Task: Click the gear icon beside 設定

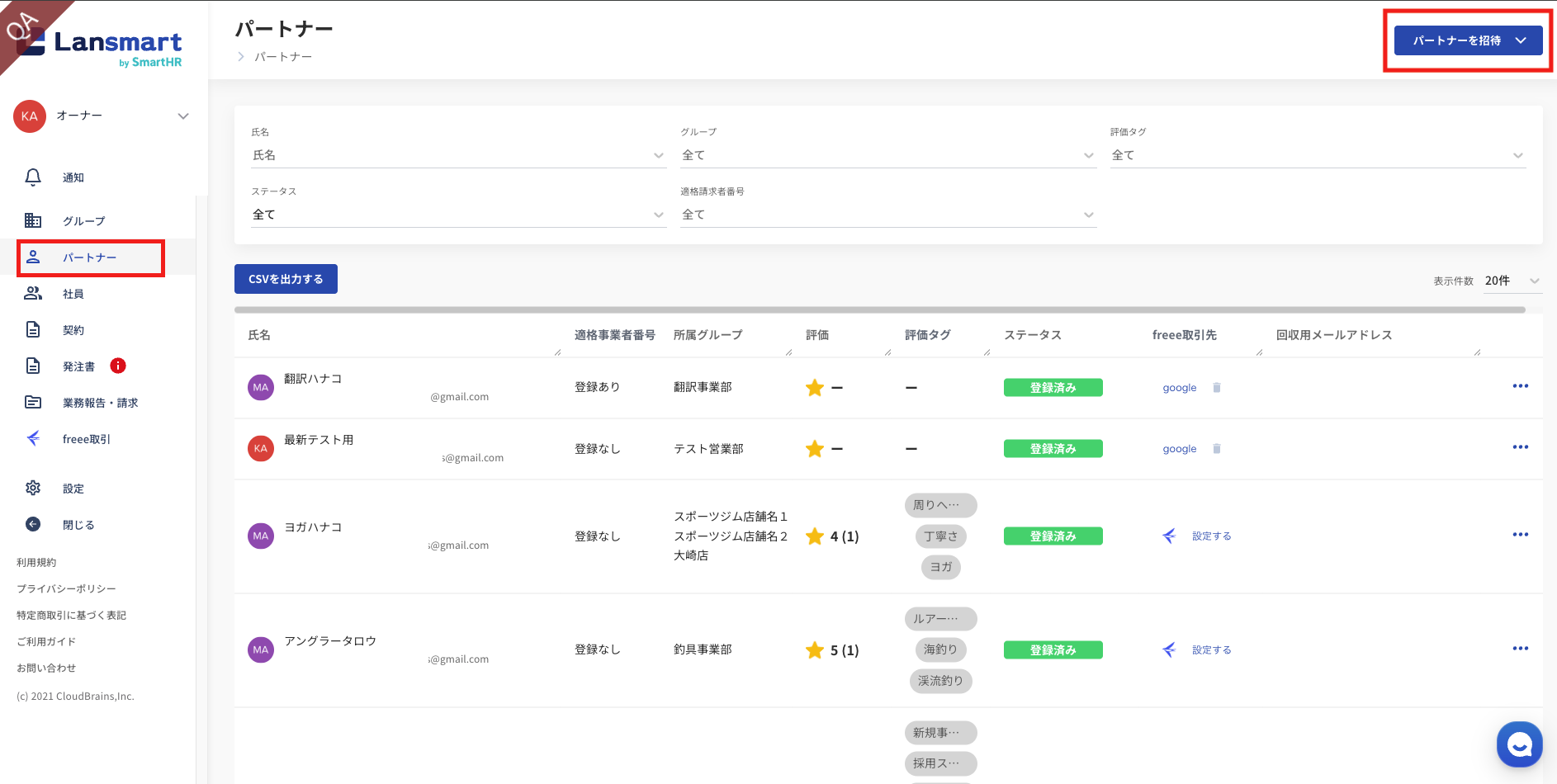Action: tap(33, 488)
